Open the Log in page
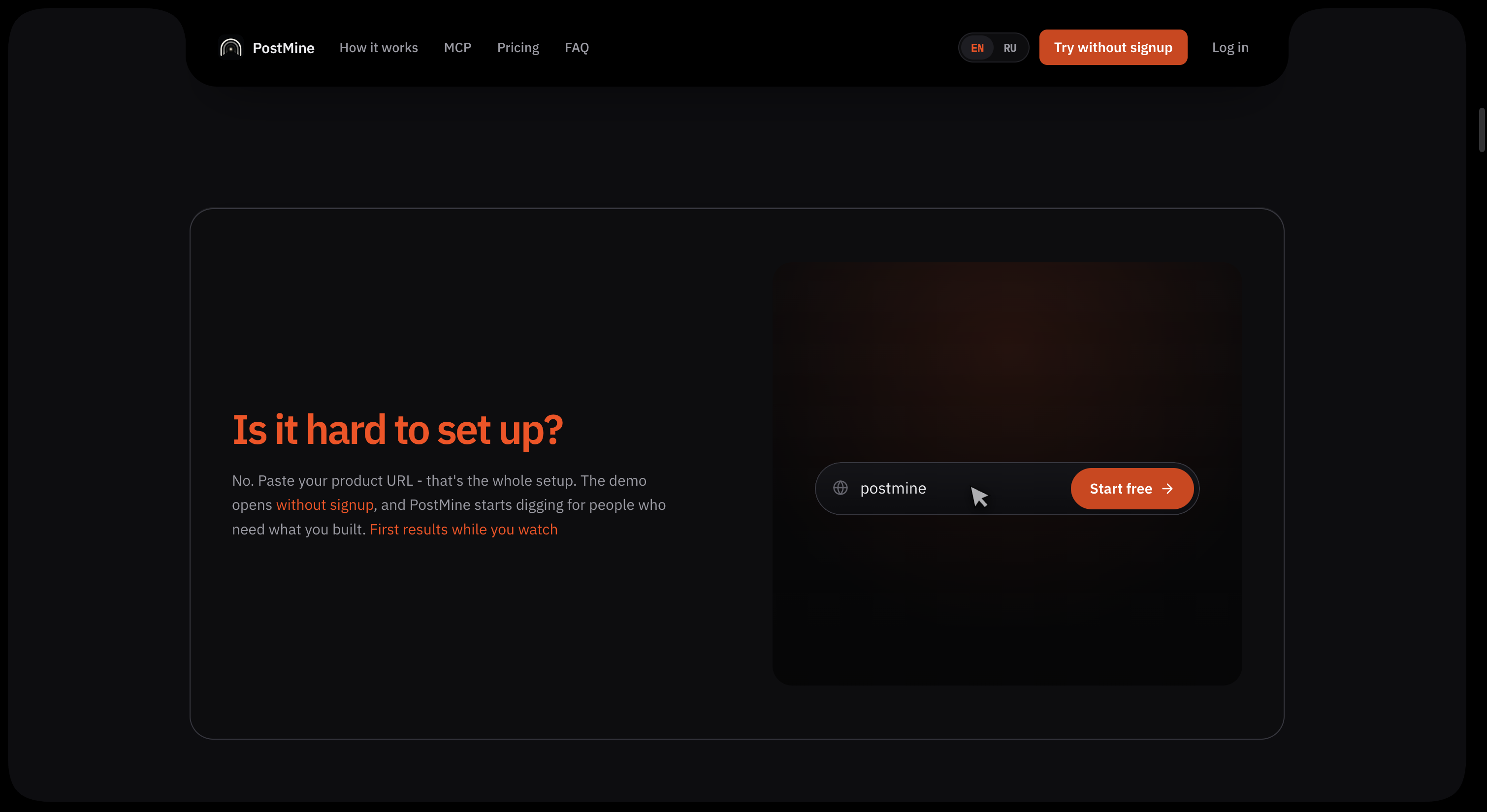This screenshot has height=812, width=1487. (x=1230, y=47)
